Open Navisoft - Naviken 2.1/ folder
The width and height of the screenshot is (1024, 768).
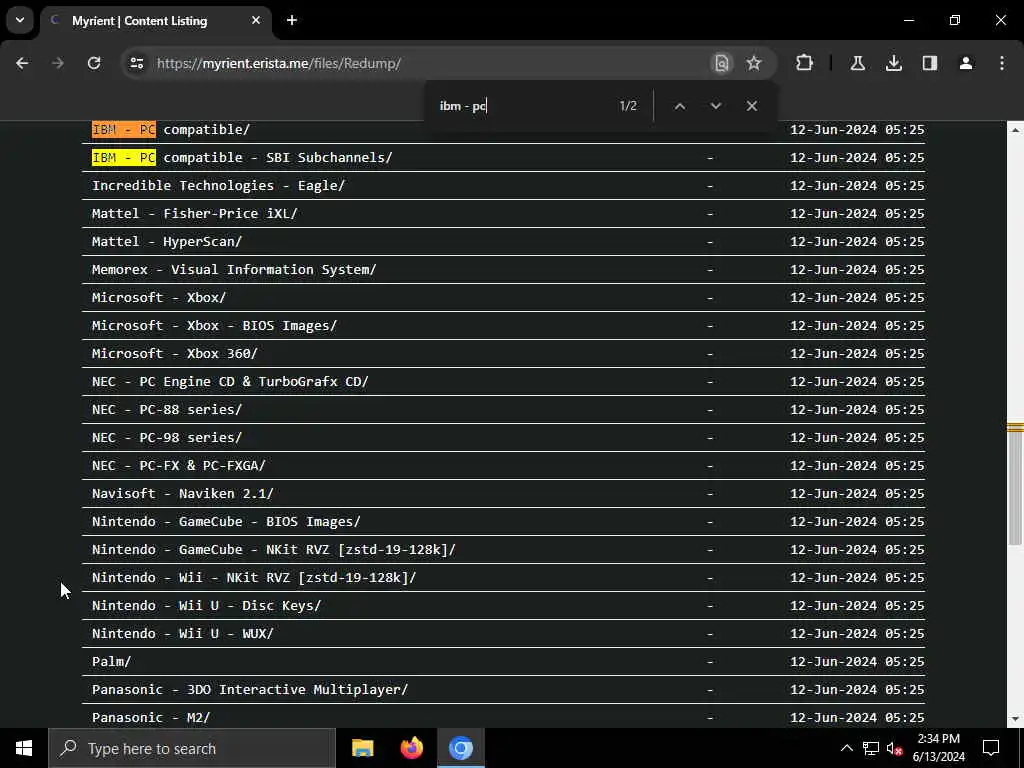tap(182, 494)
